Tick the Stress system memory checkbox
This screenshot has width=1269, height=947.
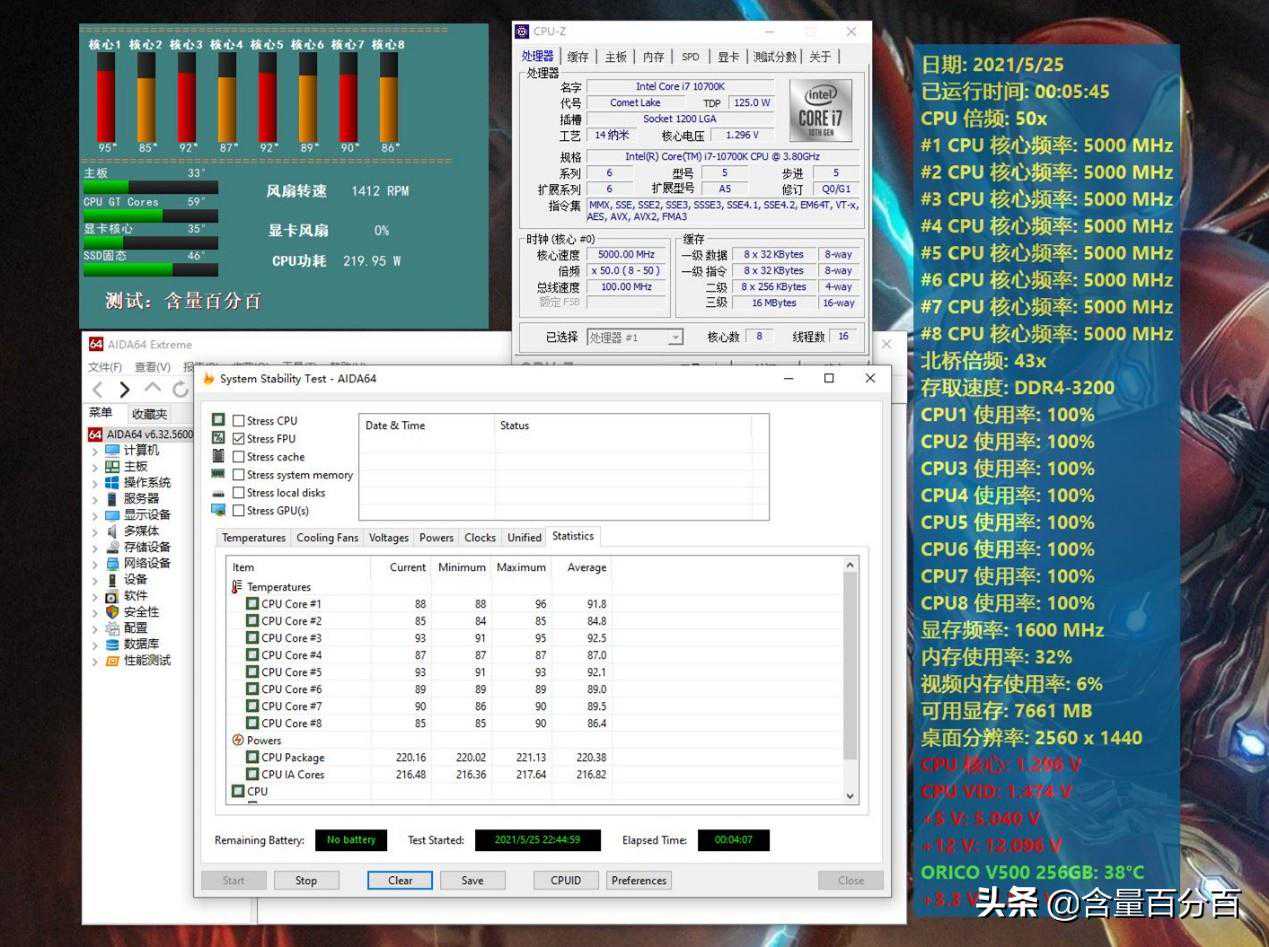coord(239,475)
